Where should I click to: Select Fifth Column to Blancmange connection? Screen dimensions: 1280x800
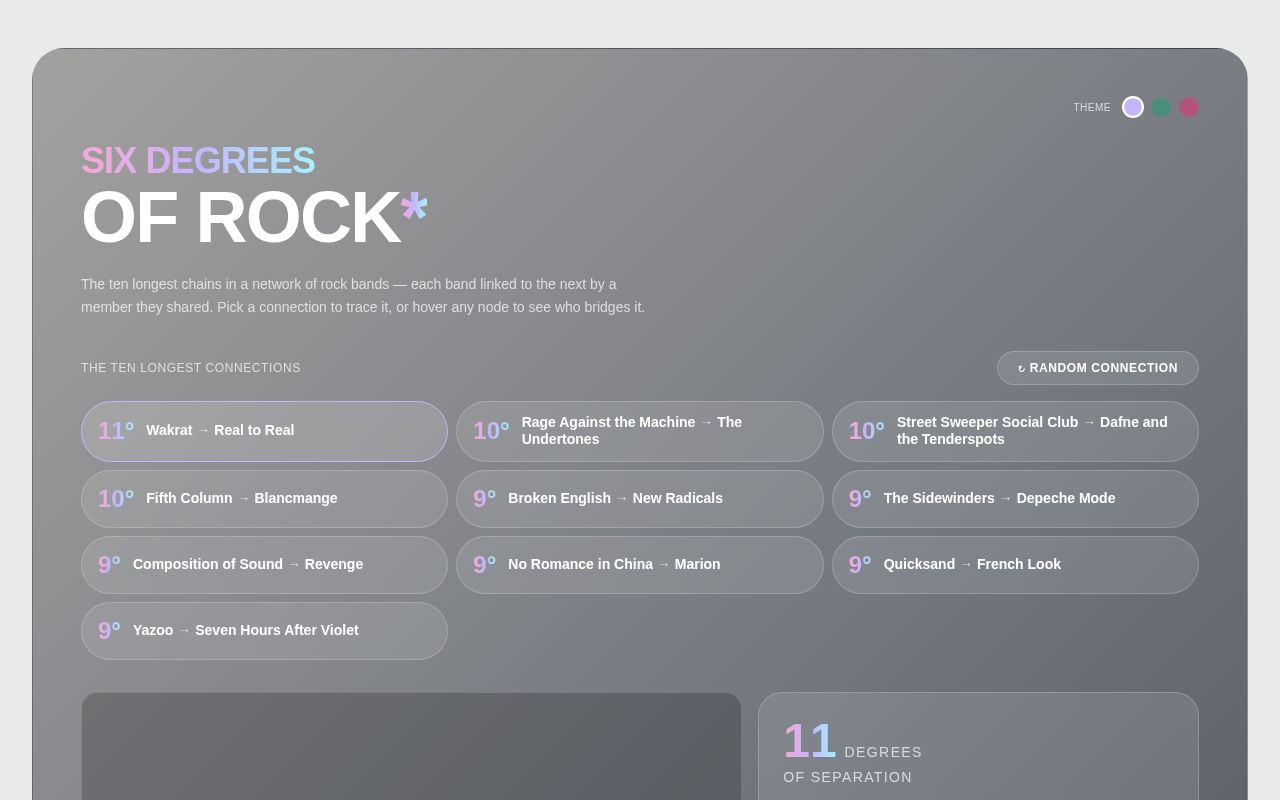(264, 499)
